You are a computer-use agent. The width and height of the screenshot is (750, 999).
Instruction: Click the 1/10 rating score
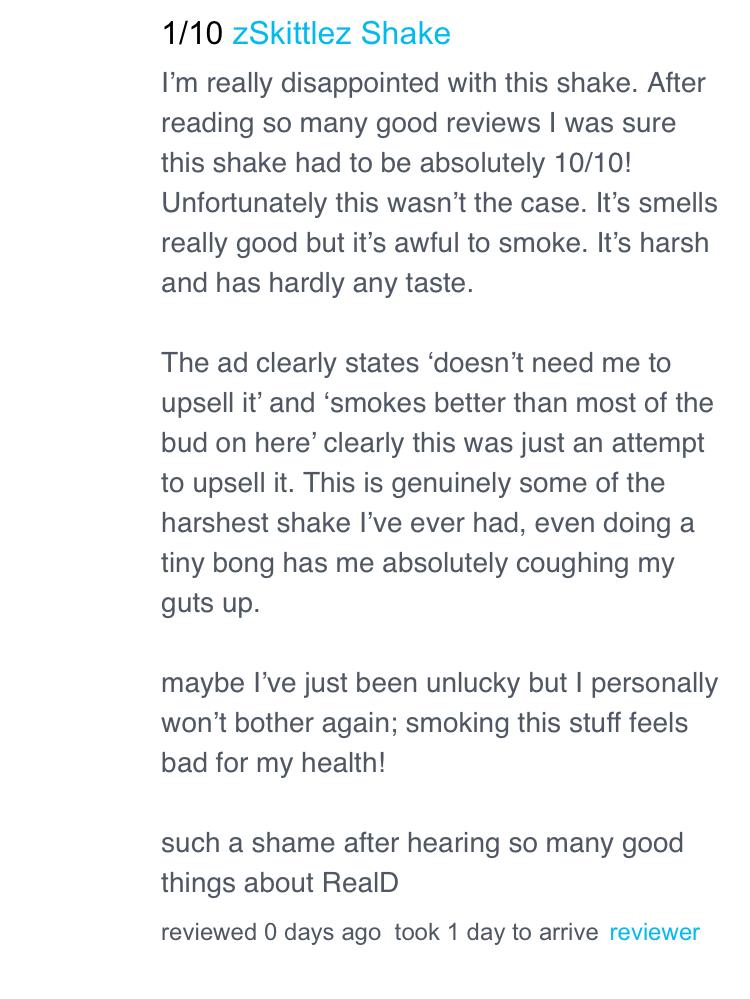(192, 34)
